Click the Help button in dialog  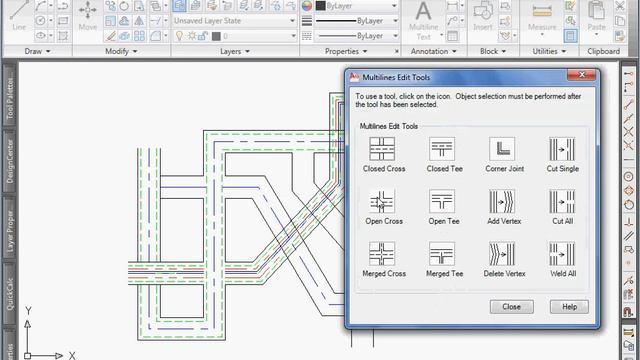coord(569,307)
